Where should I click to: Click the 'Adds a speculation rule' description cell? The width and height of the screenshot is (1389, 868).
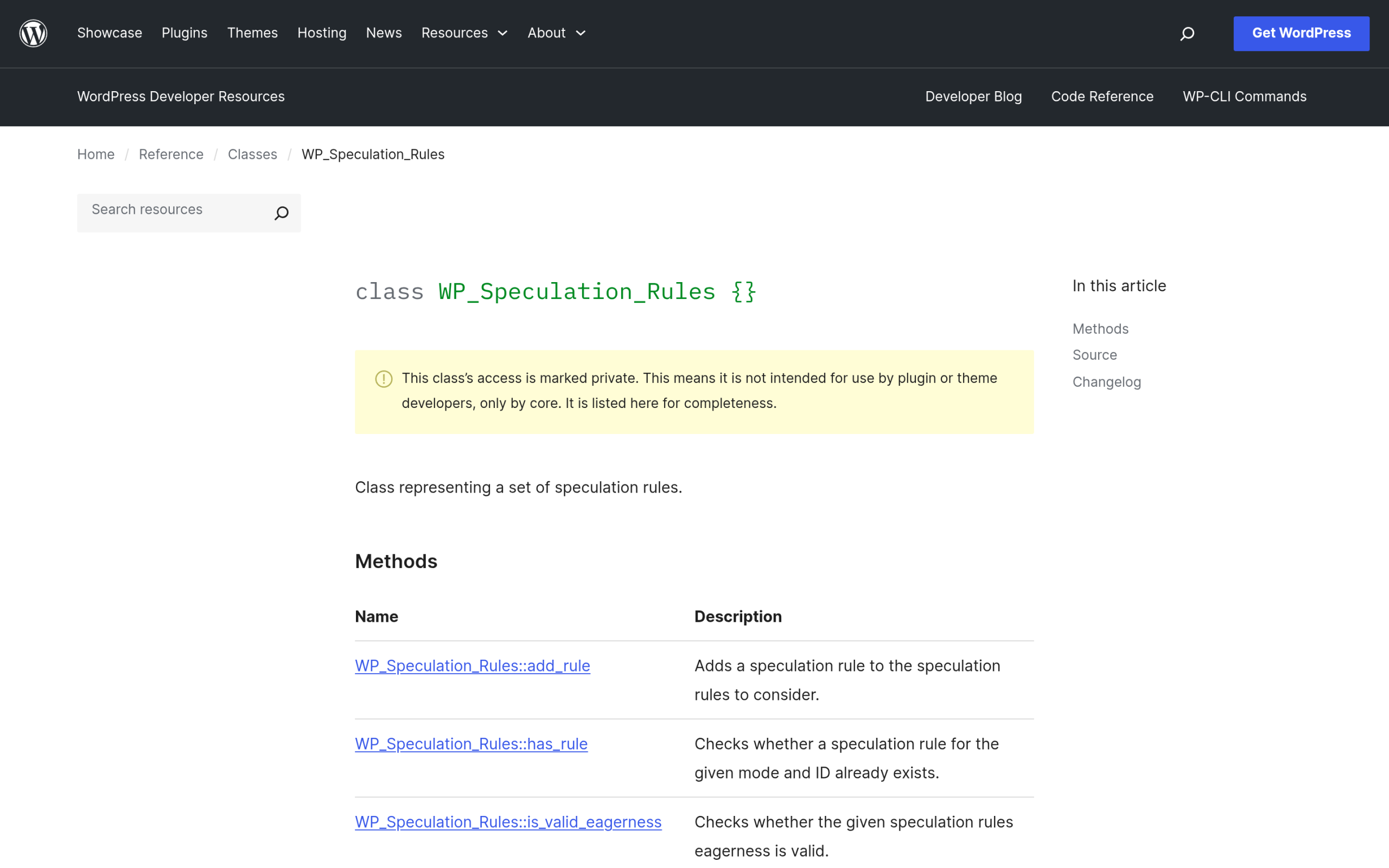pyautogui.click(x=864, y=680)
